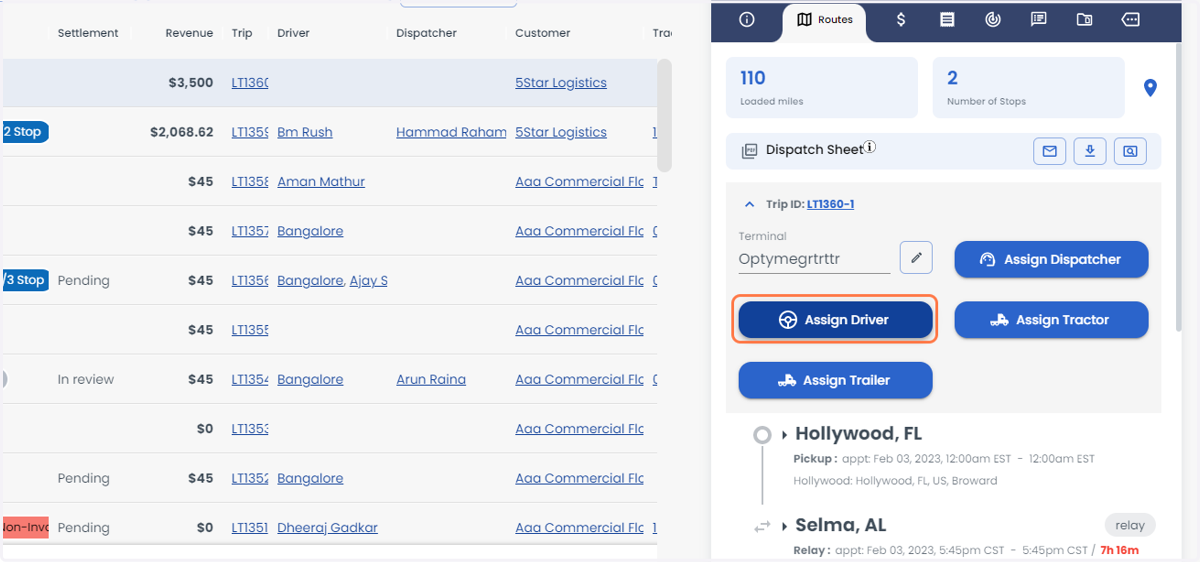
Task: Switch to the Routes tab
Action: [825, 20]
